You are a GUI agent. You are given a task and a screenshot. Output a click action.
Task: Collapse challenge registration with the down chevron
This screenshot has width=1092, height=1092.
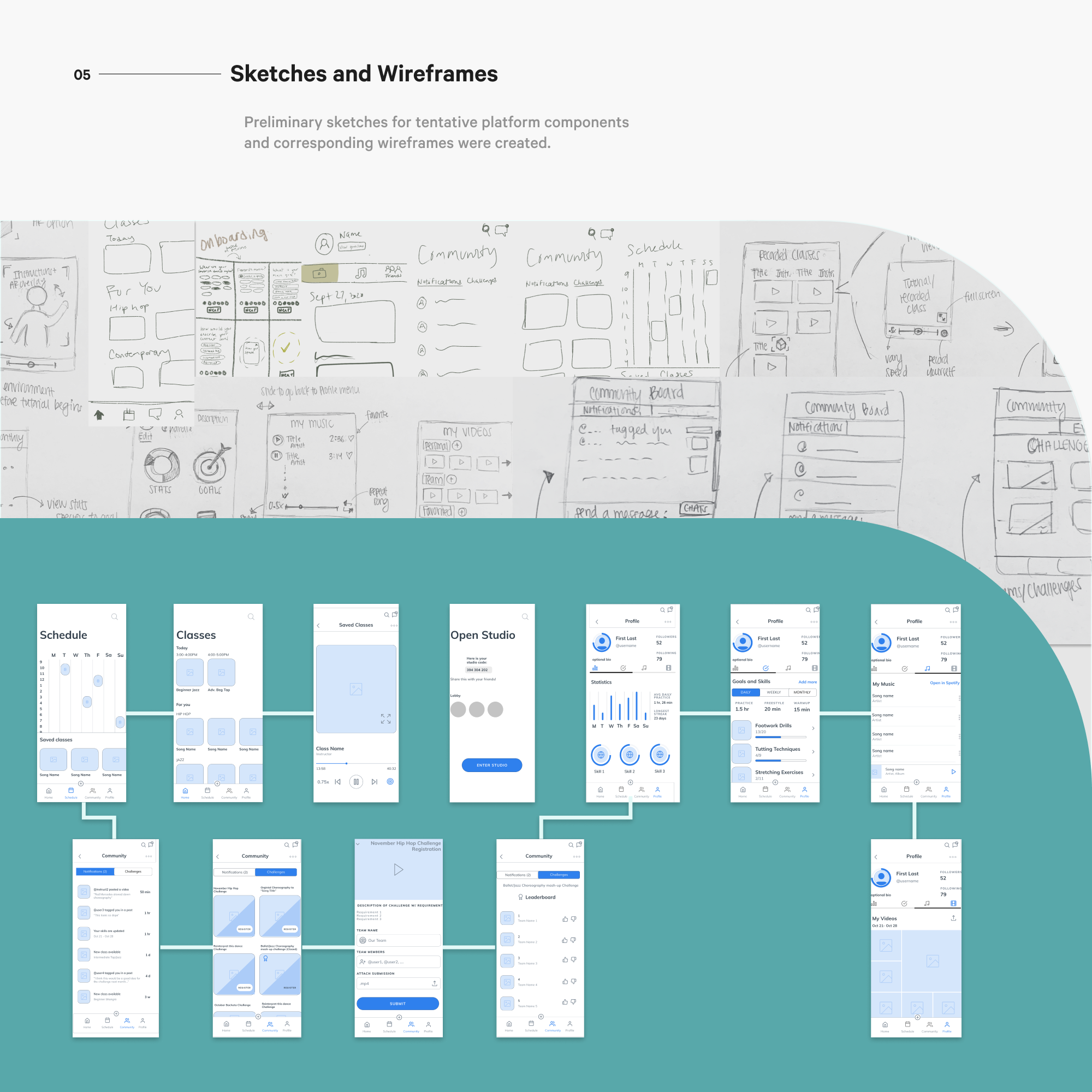pyautogui.click(x=358, y=844)
